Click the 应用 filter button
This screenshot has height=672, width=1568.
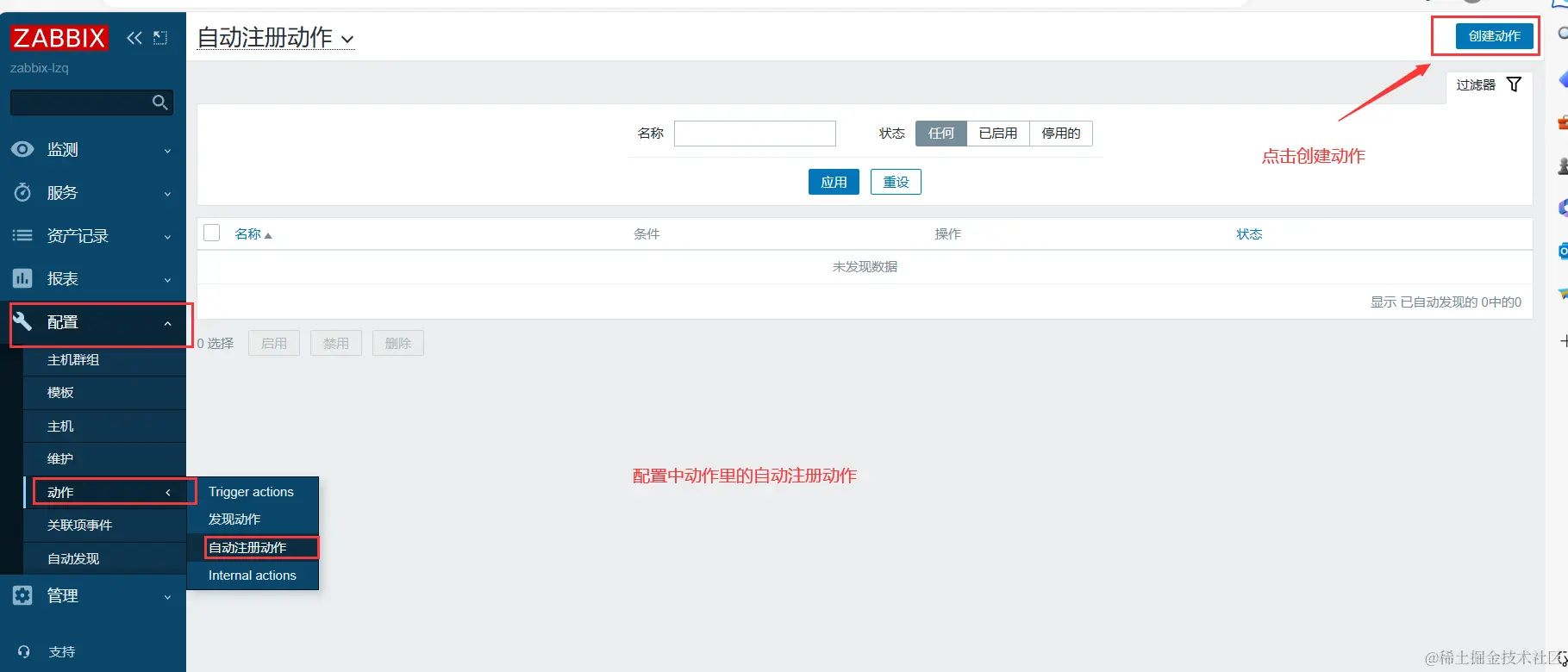(x=834, y=182)
